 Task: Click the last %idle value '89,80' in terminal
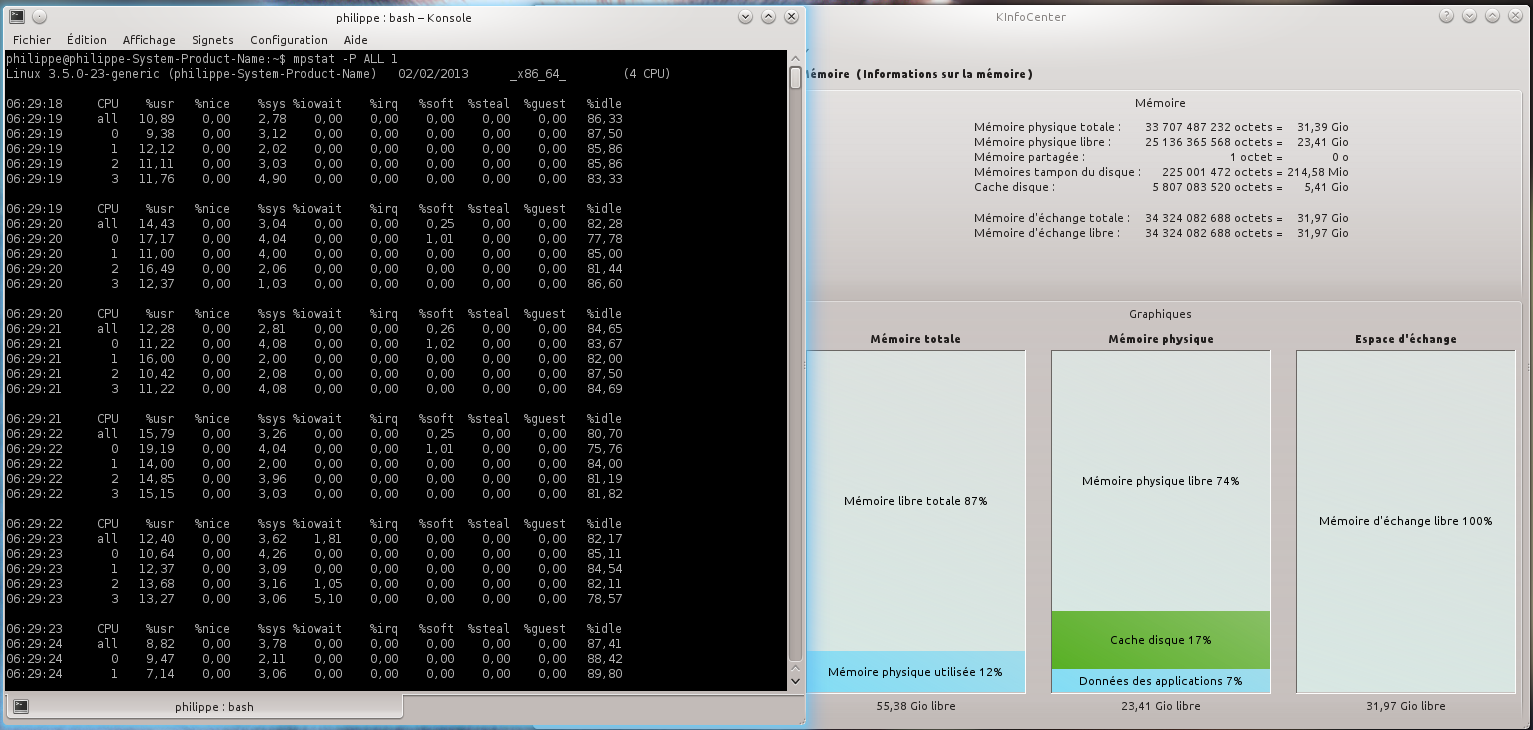point(605,674)
